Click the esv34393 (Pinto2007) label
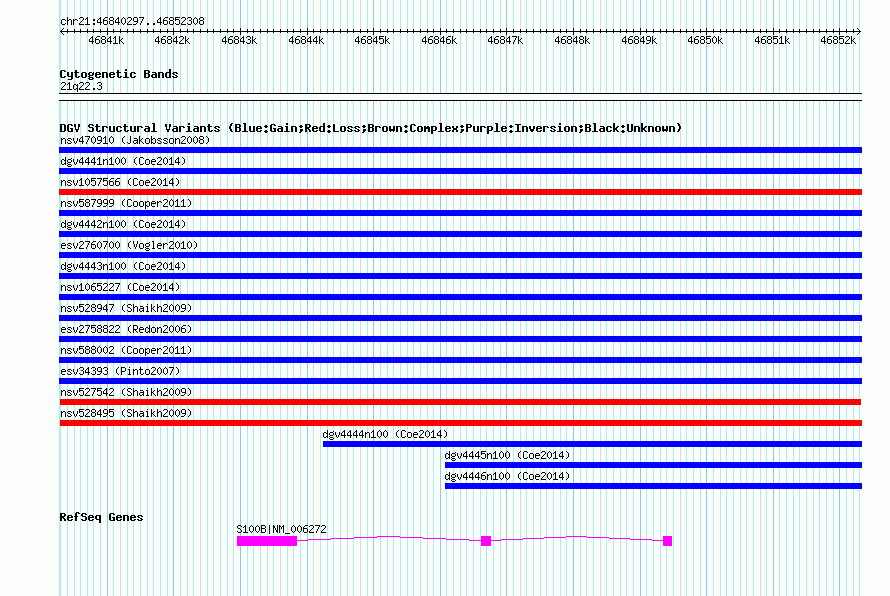890x596 pixels. point(120,371)
